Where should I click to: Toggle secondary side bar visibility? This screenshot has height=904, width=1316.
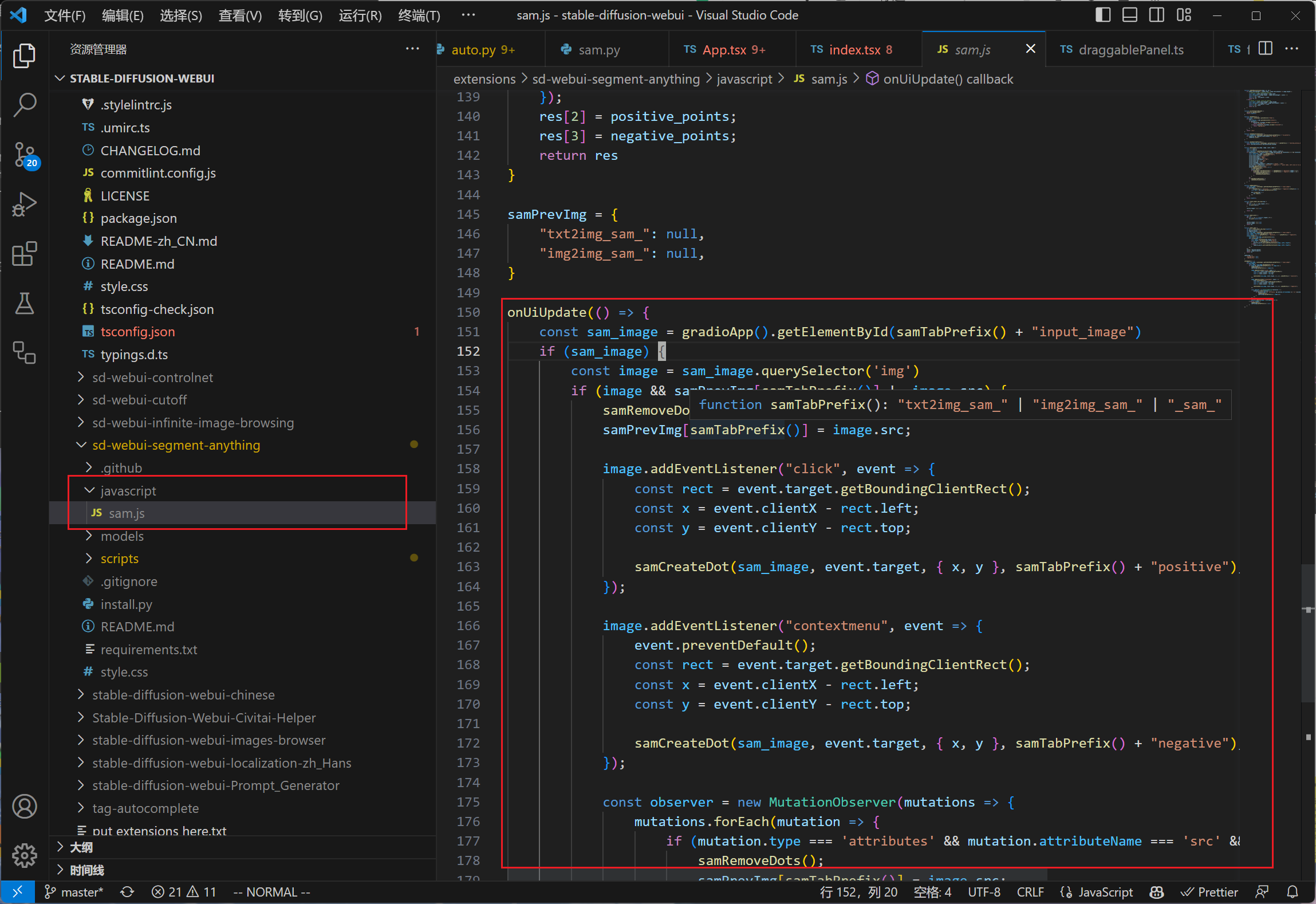click(x=1156, y=15)
